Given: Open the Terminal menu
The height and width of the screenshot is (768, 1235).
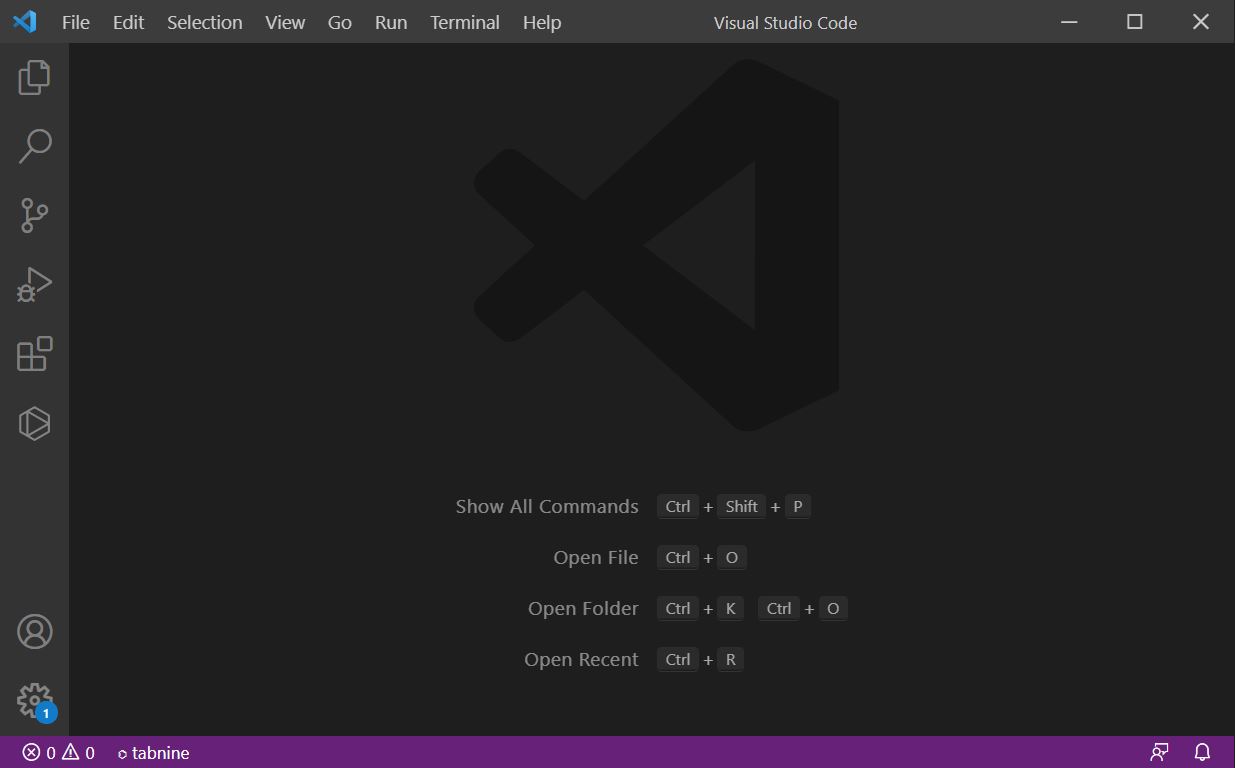Looking at the screenshot, I should click(464, 22).
